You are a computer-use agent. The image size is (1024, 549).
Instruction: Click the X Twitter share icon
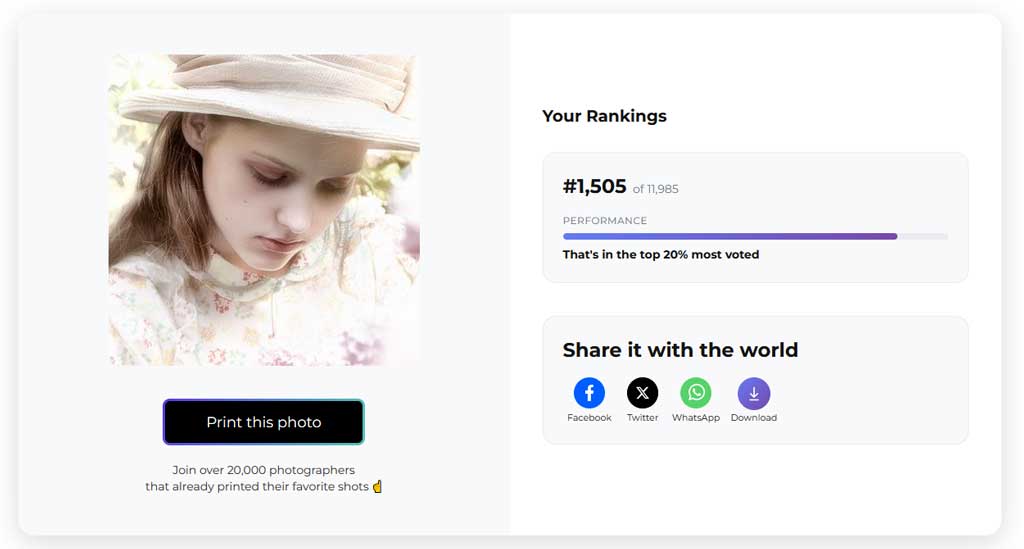click(x=642, y=393)
